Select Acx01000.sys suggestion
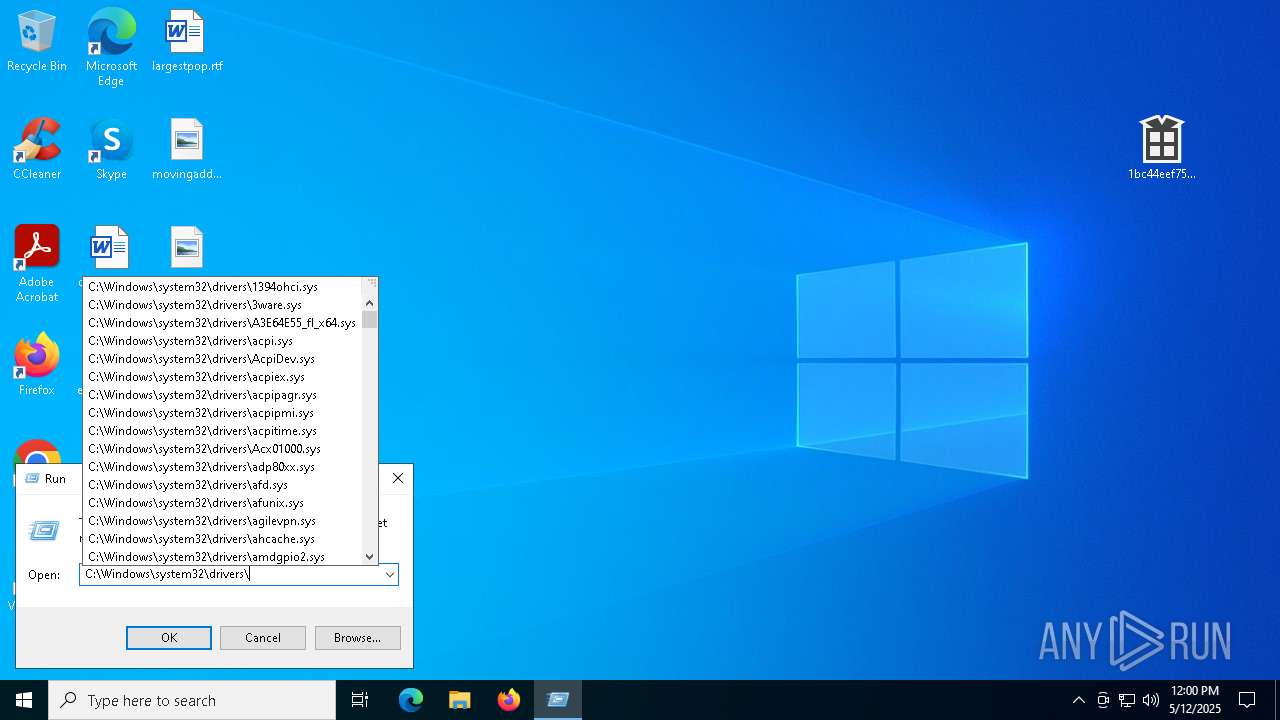The image size is (1280, 720). coord(222,449)
